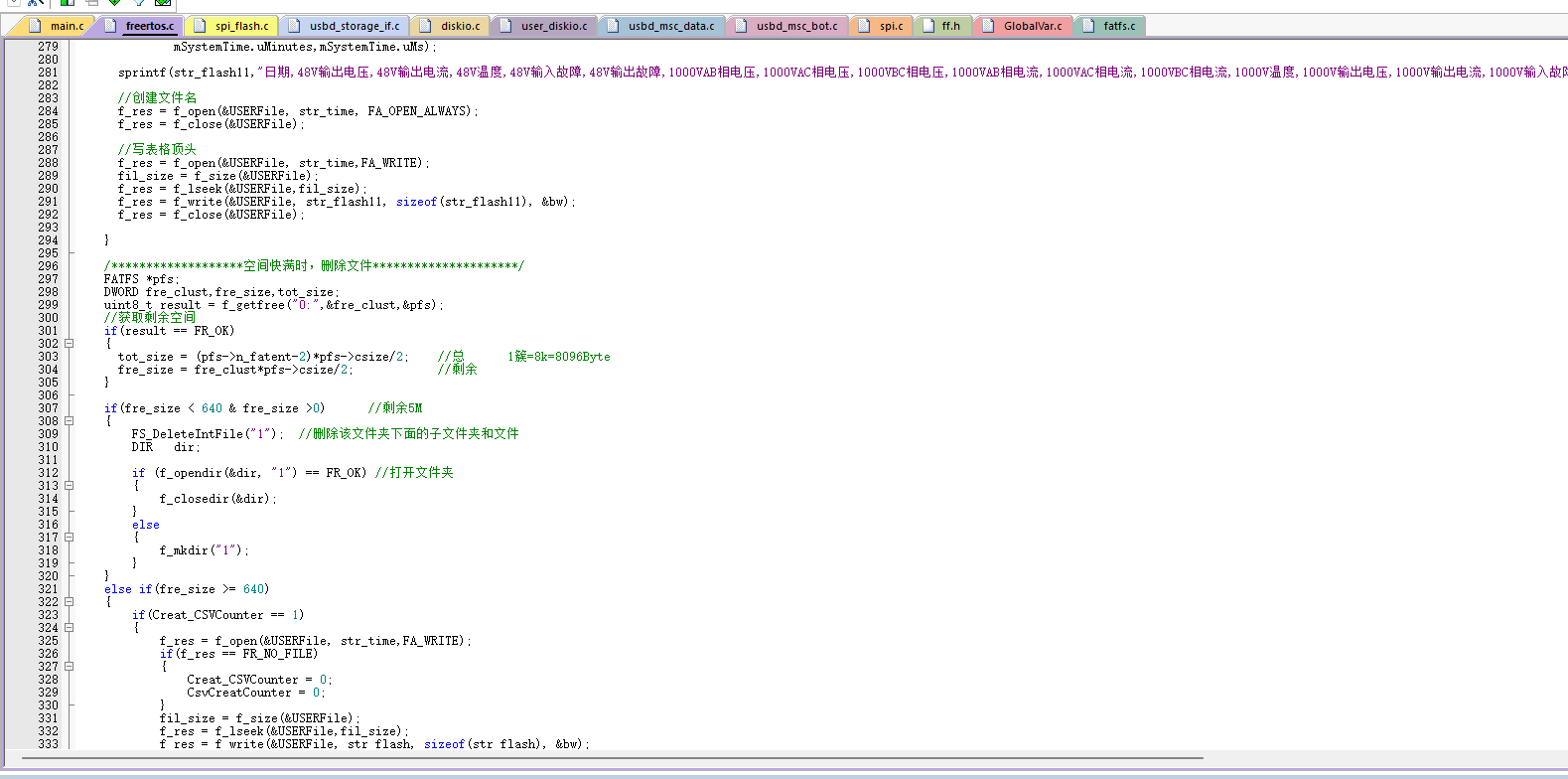This screenshot has height=779, width=1568.
Task: Click the 'fil_size = f_size(&USERFile);' line 289
Action: (x=218, y=176)
